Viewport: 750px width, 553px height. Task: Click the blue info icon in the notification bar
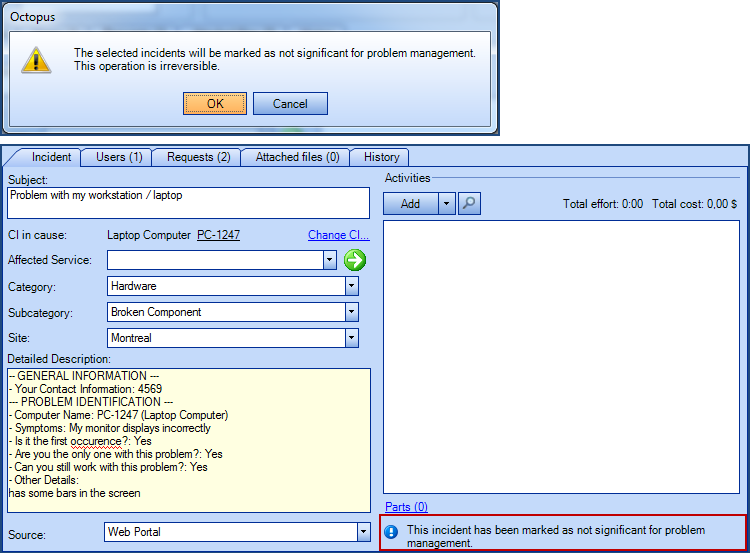[x=392, y=532]
